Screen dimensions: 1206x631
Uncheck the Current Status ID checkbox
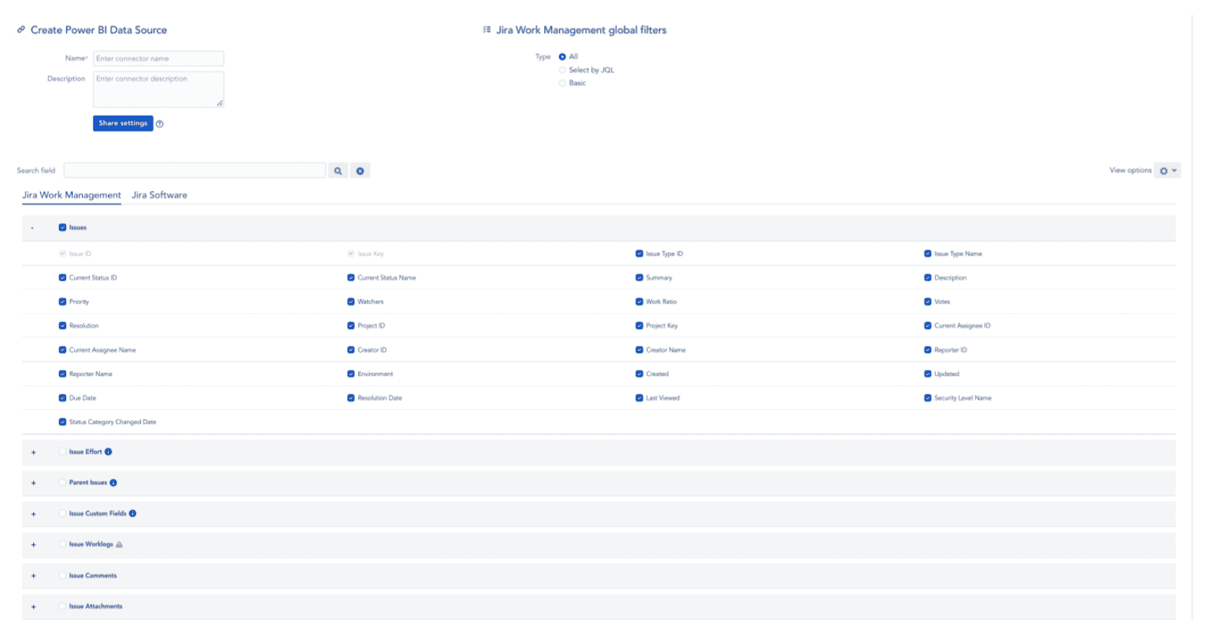63,278
